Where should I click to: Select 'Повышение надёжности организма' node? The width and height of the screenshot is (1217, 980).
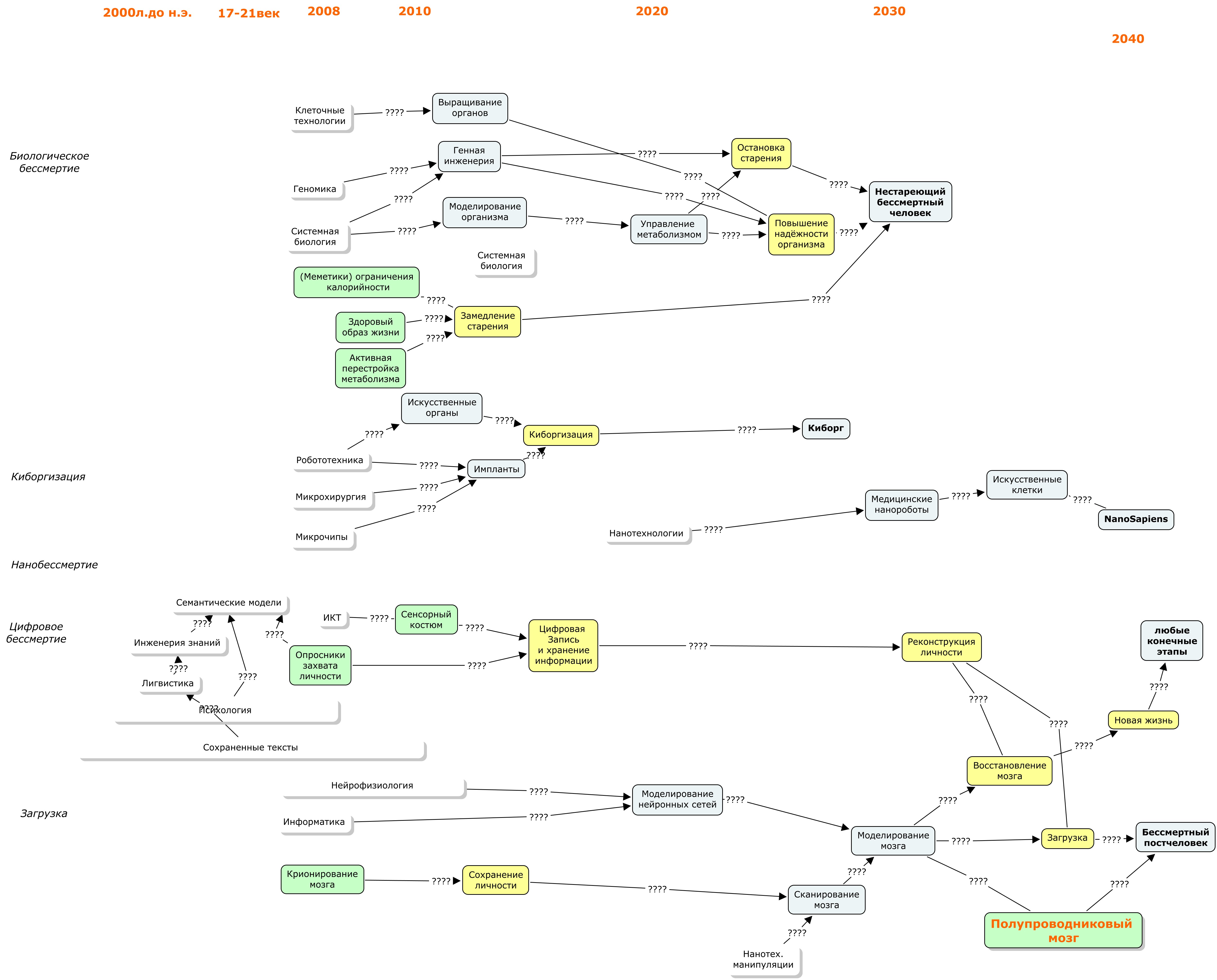pyautogui.click(x=801, y=234)
